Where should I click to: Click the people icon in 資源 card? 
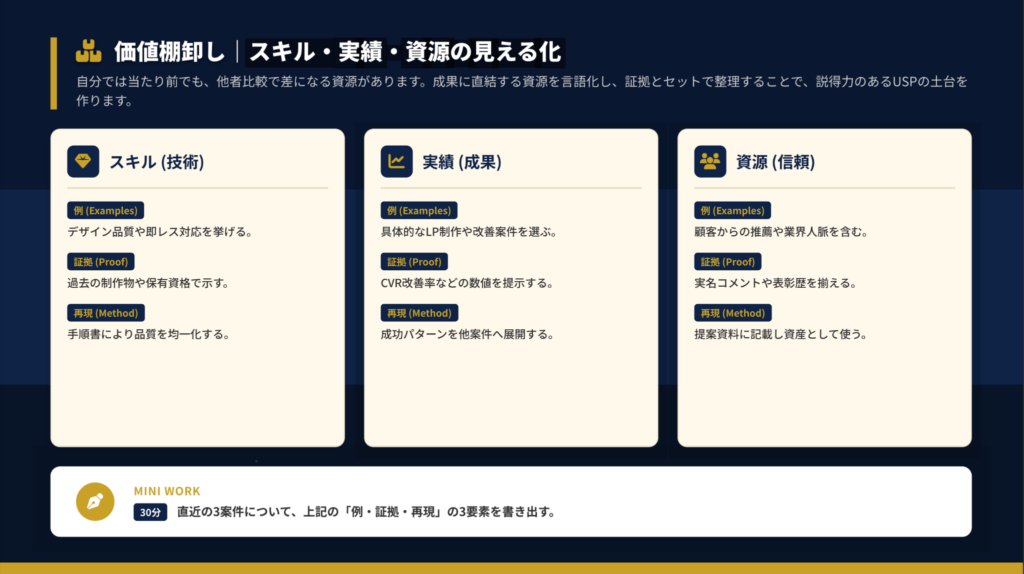click(x=710, y=162)
